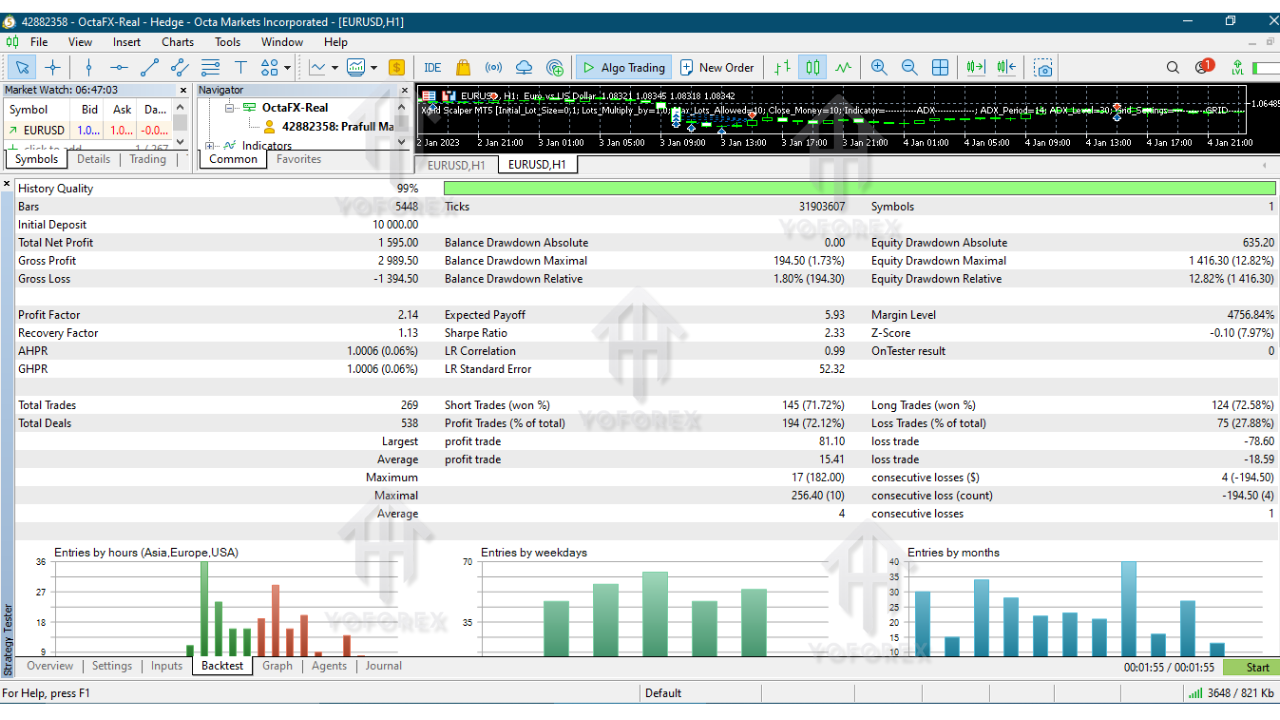The image size is (1280, 720).
Task: Take a chart screenshot with camera icon
Action: tap(1043, 67)
